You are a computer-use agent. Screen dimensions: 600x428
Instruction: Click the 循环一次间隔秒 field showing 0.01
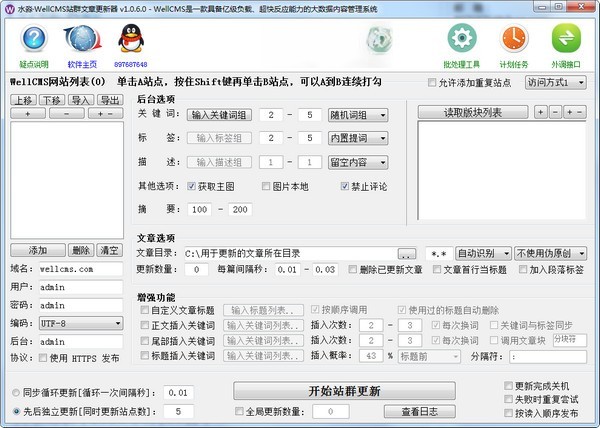(x=178, y=392)
